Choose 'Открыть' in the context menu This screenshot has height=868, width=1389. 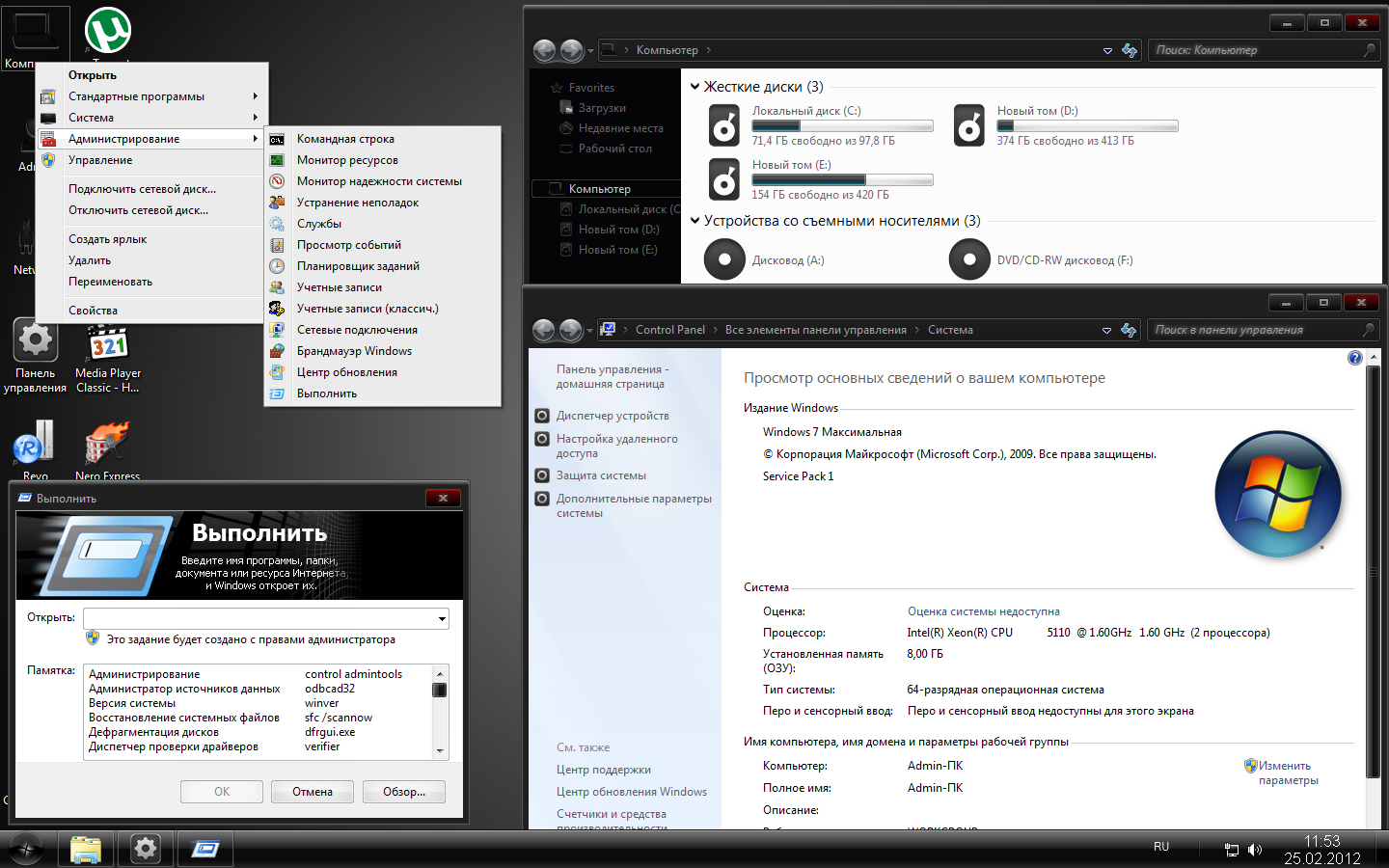coord(93,75)
